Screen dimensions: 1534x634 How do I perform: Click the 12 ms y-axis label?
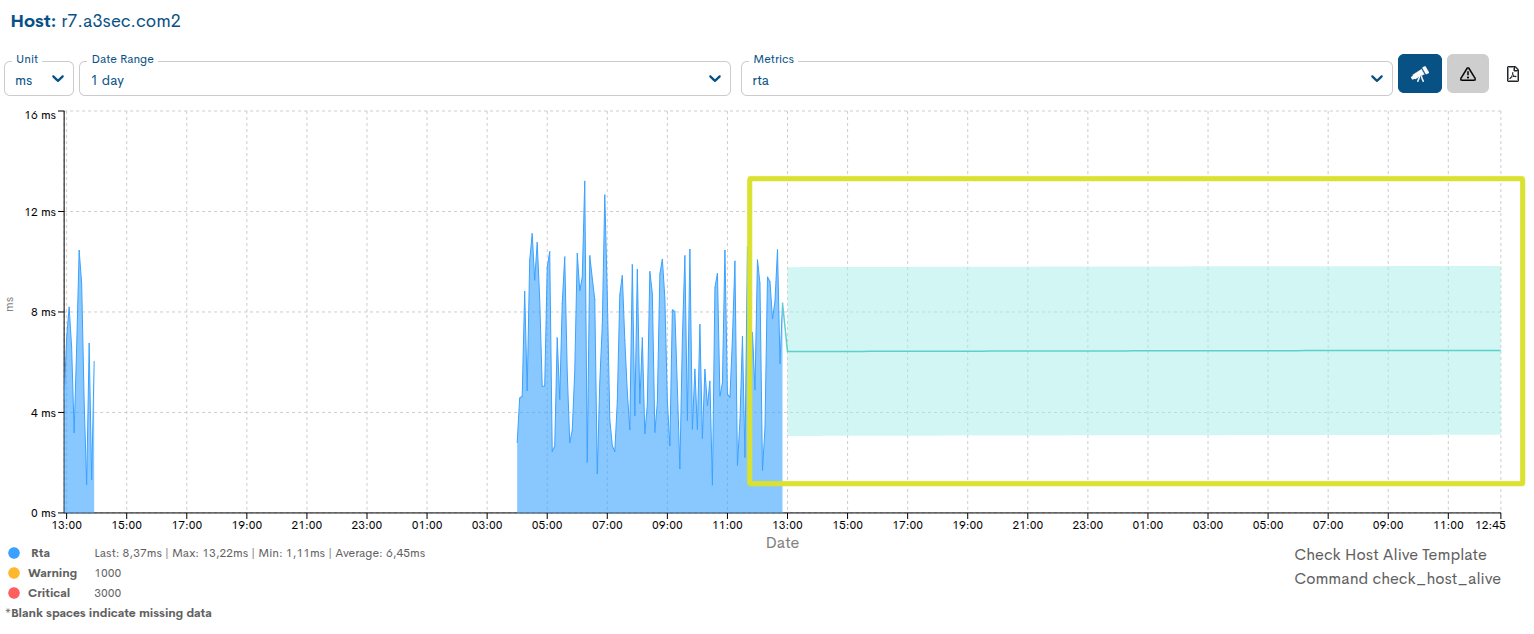point(40,212)
